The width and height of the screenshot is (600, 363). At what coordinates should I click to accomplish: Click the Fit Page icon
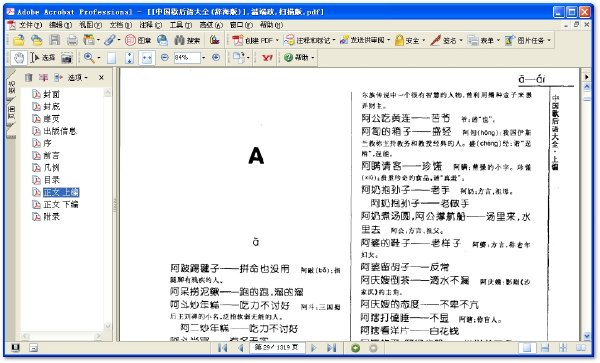[x=129, y=58]
